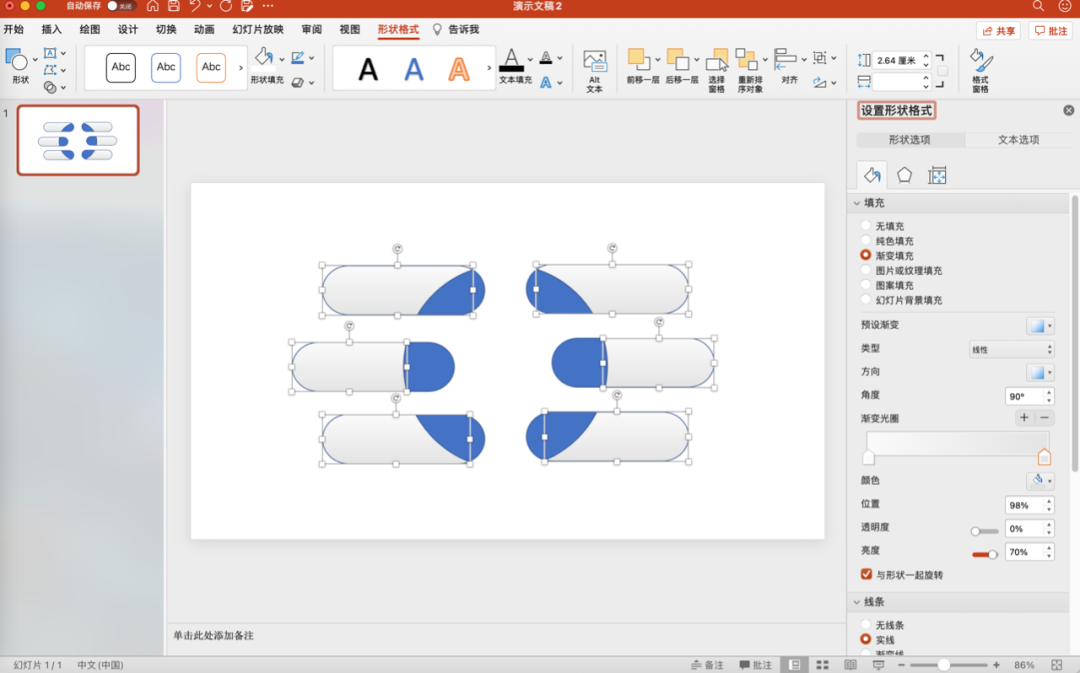Select the 效果 pentagon icon in format panel
Image resolution: width=1080 pixels, height=673 pixels.
[904, 175]
